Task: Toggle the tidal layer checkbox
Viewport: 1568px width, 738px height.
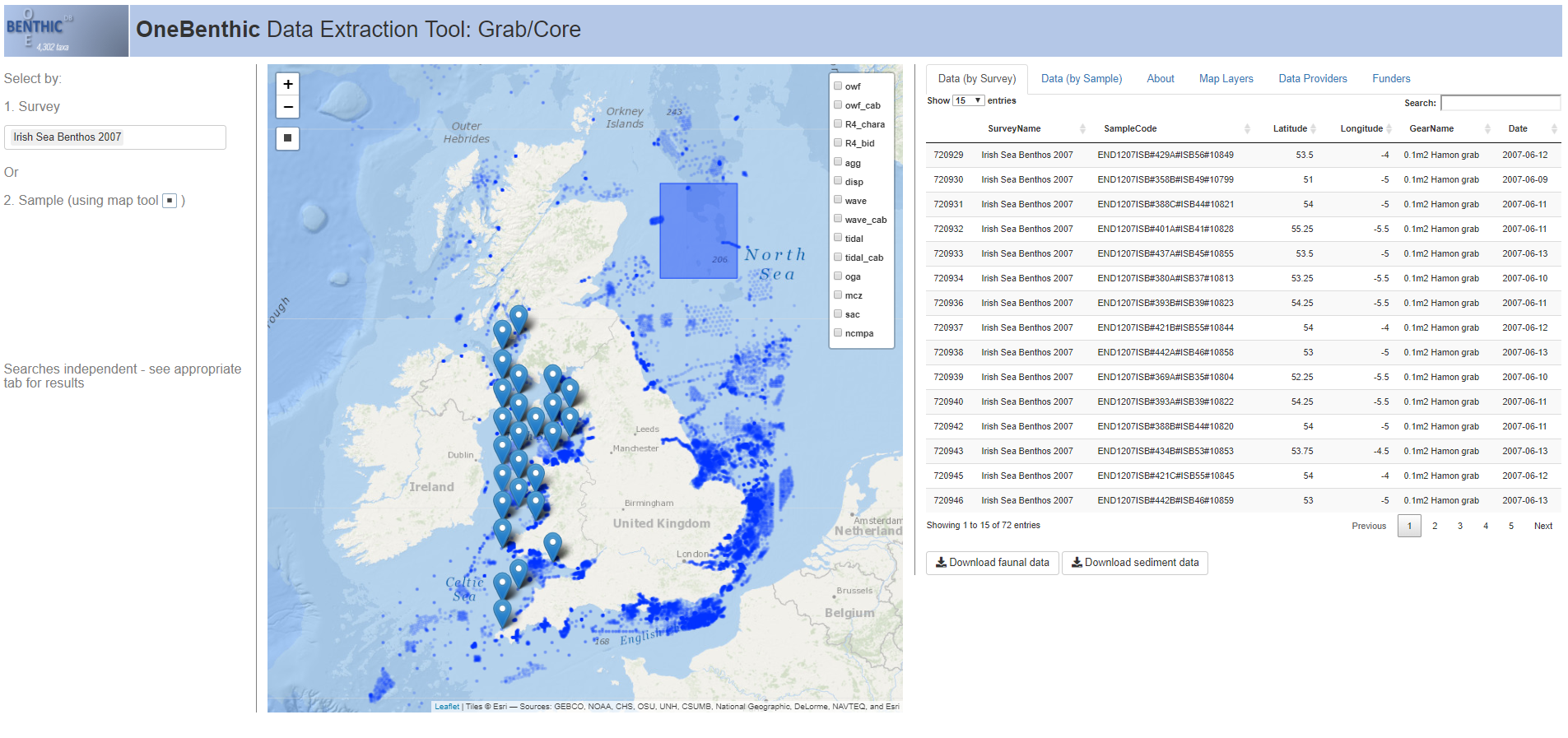Action: 838,238
